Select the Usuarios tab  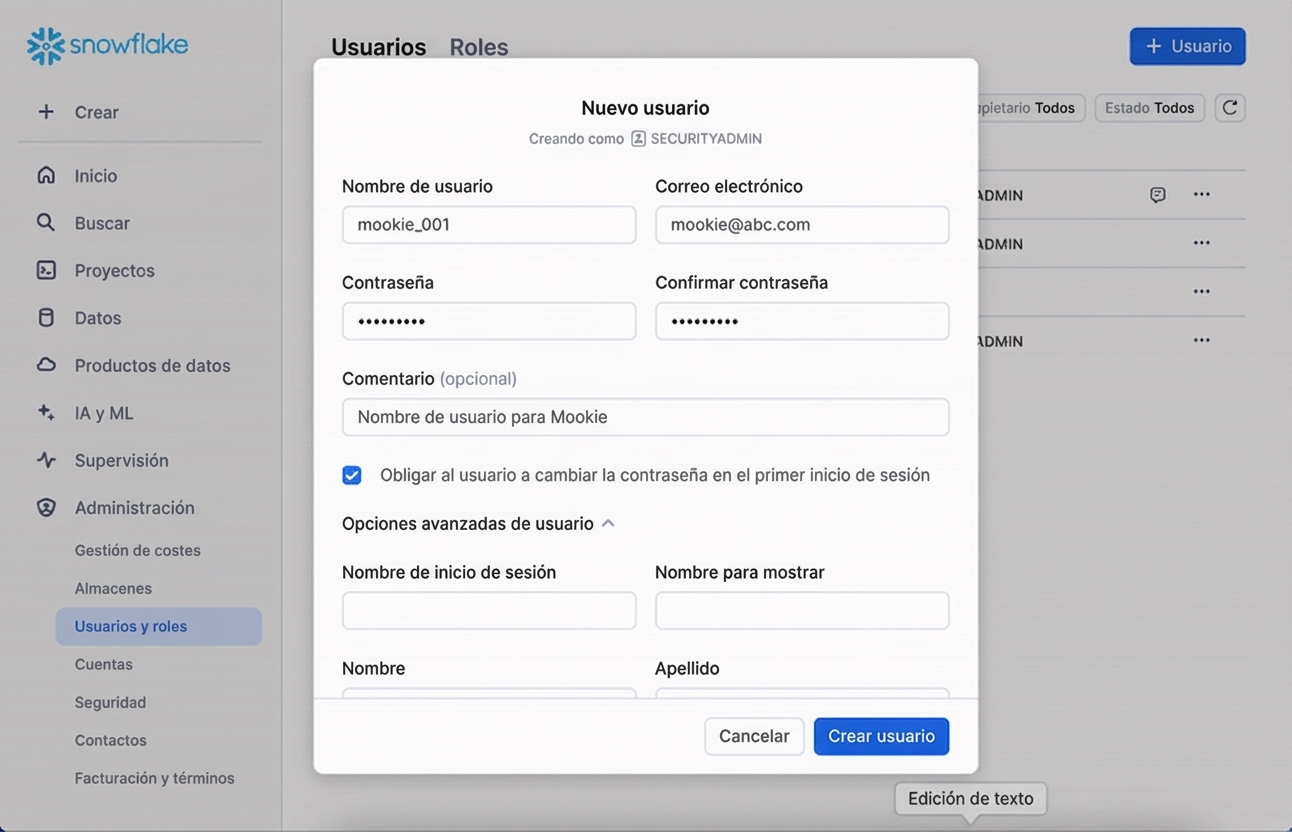pos(379,47)
